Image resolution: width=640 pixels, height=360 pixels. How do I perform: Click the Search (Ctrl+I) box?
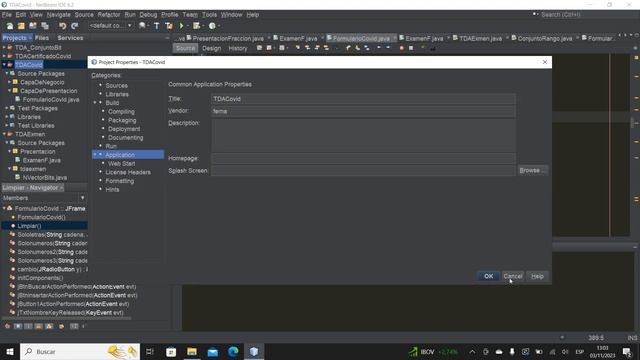coord(588,15)
